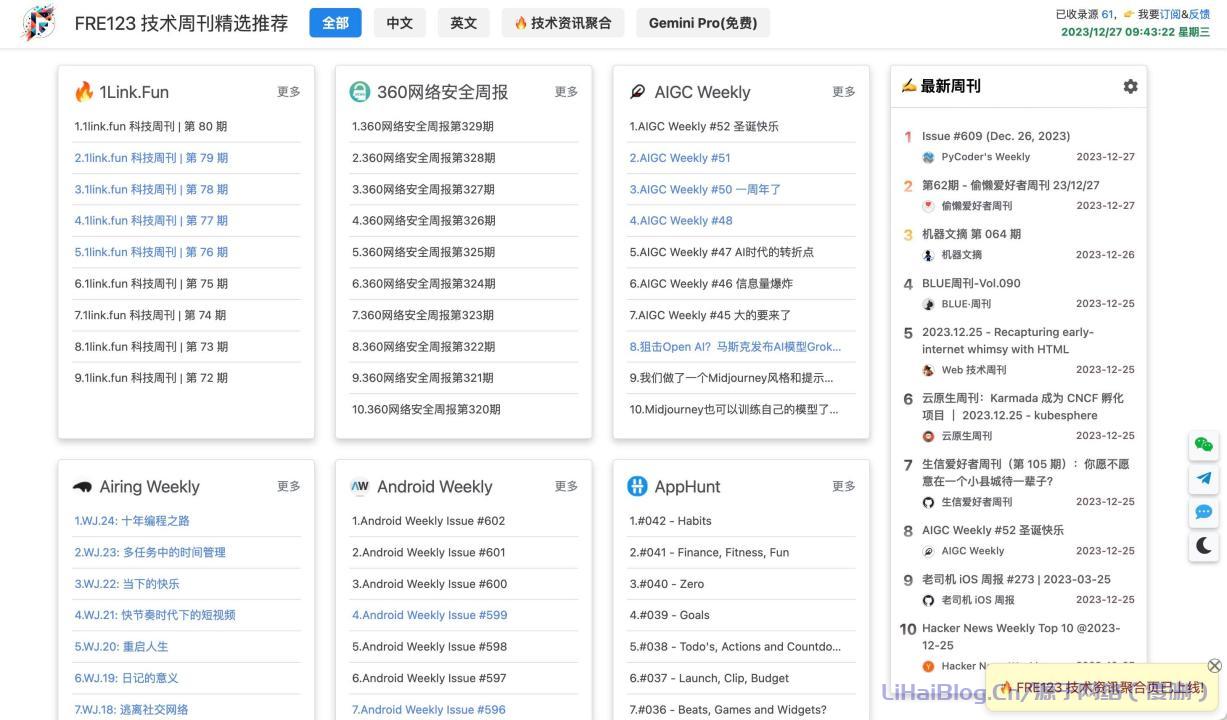This screenshot has width=1227, height=720.
Task: Click 偷懒爱好者周刊 source icon
Action: tap(928, 206)
